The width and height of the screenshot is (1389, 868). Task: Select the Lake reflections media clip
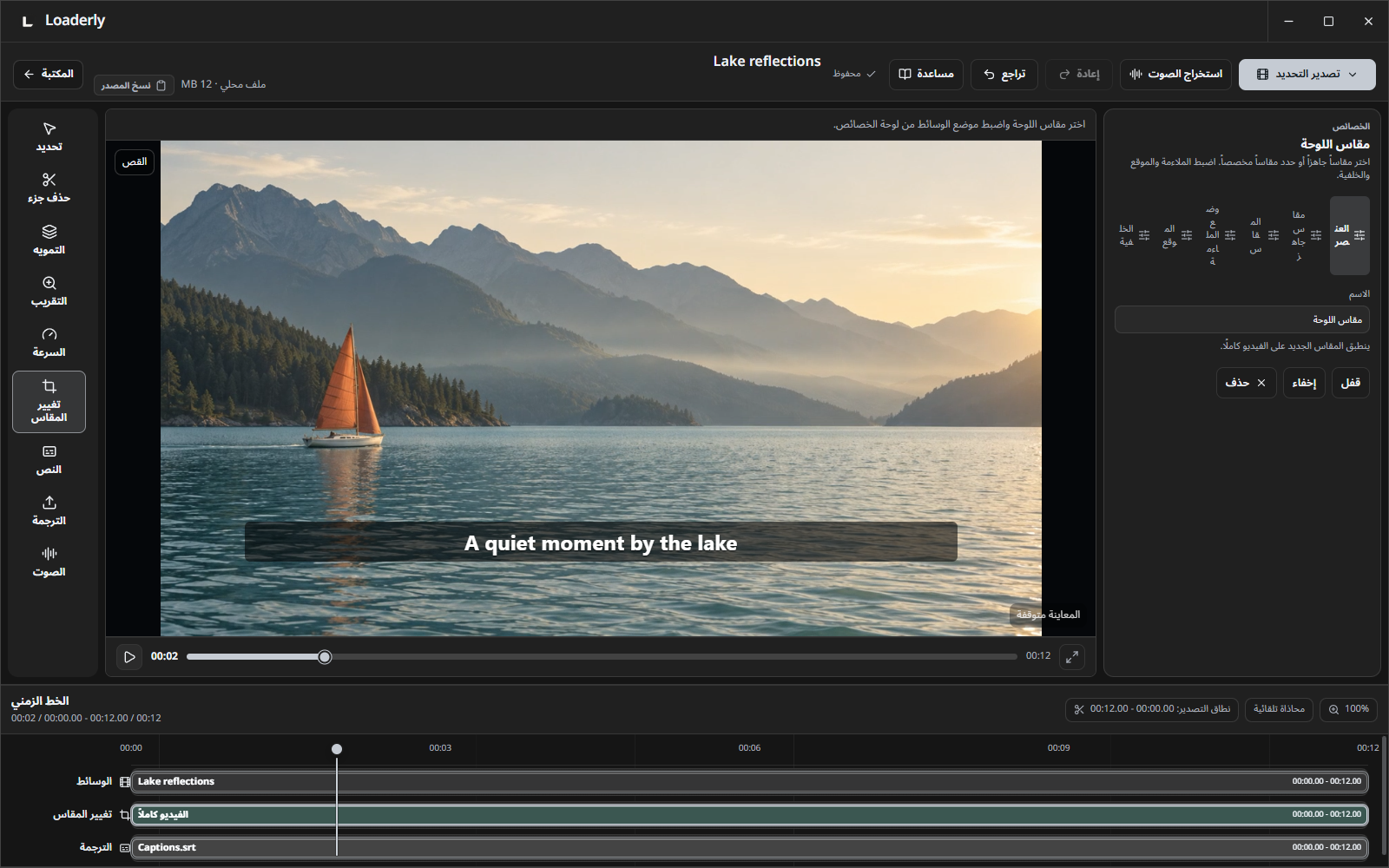tap(750, 781)
